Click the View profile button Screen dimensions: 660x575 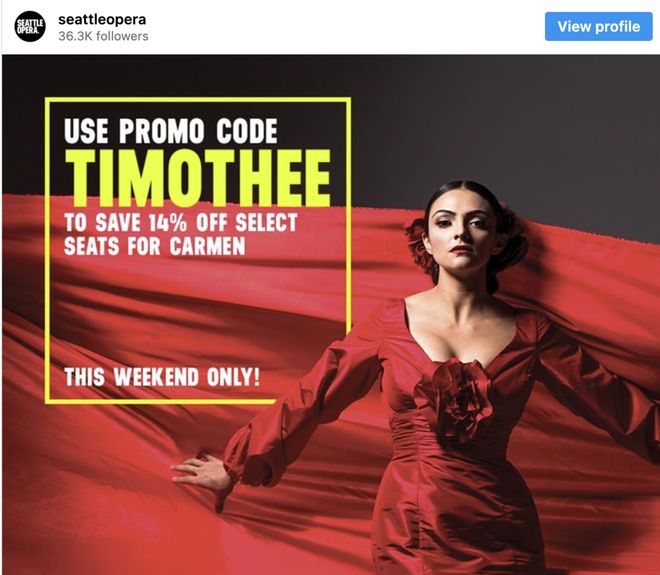tap(598, 27)
